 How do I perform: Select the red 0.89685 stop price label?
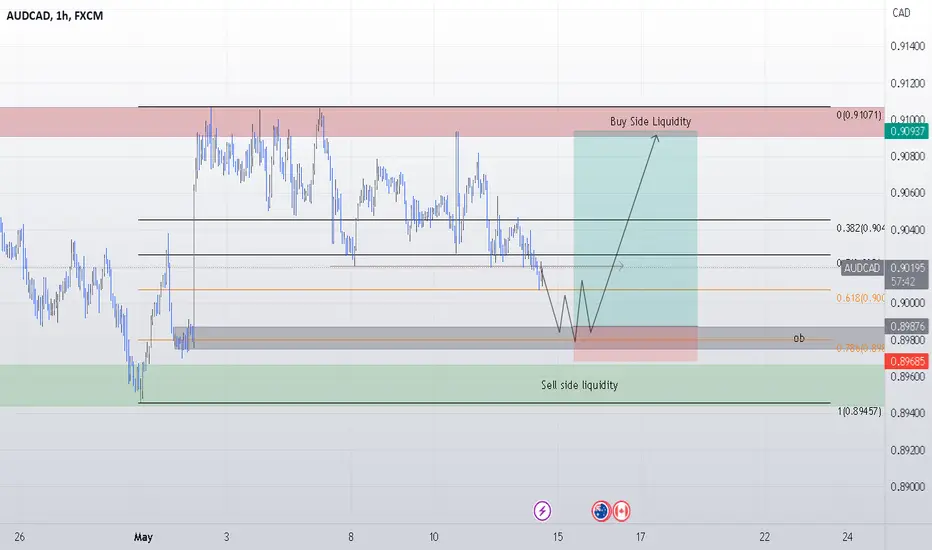(906, 361)
